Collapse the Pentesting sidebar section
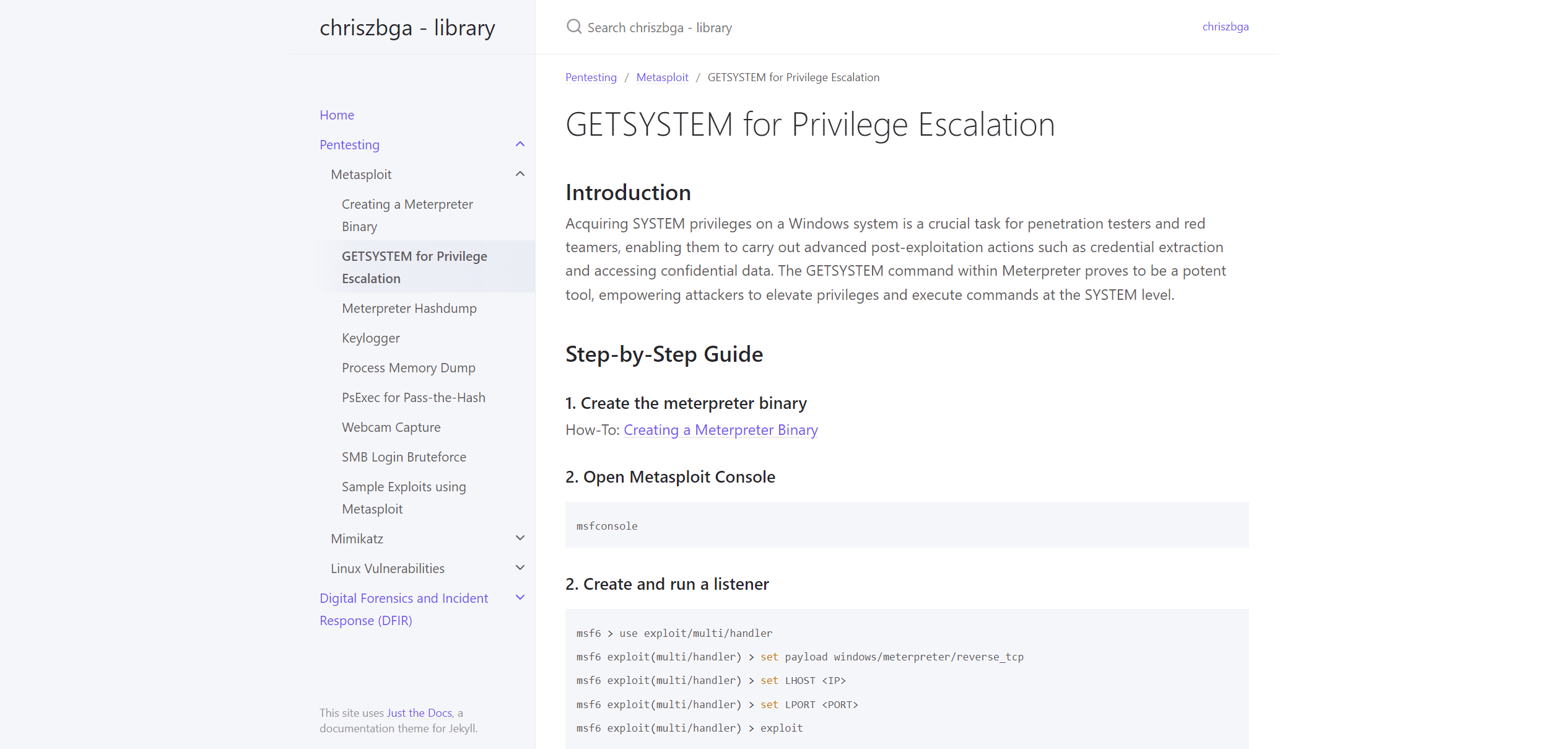 [520, 144]
